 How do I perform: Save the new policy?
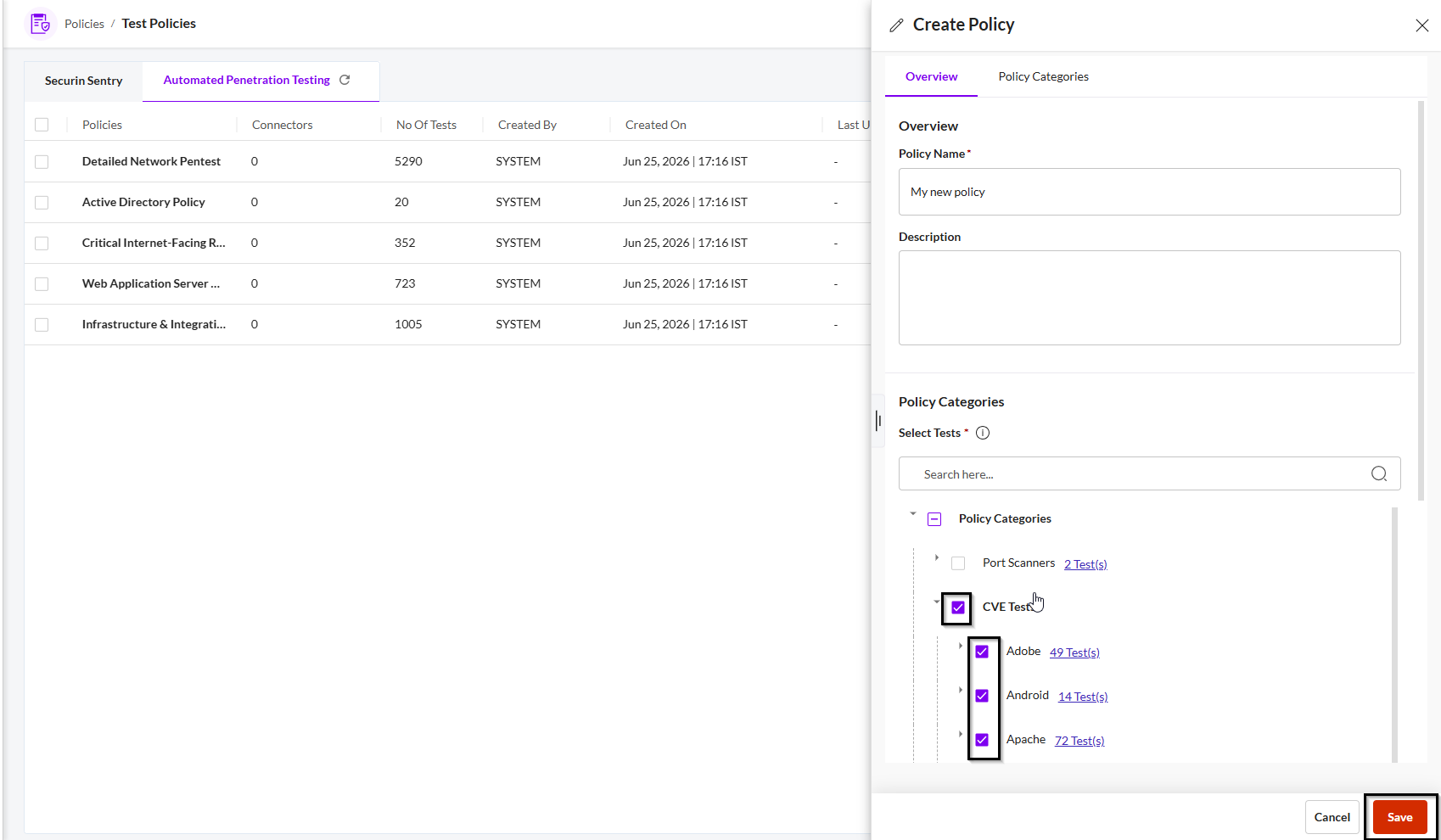(x=1400, y=817)
